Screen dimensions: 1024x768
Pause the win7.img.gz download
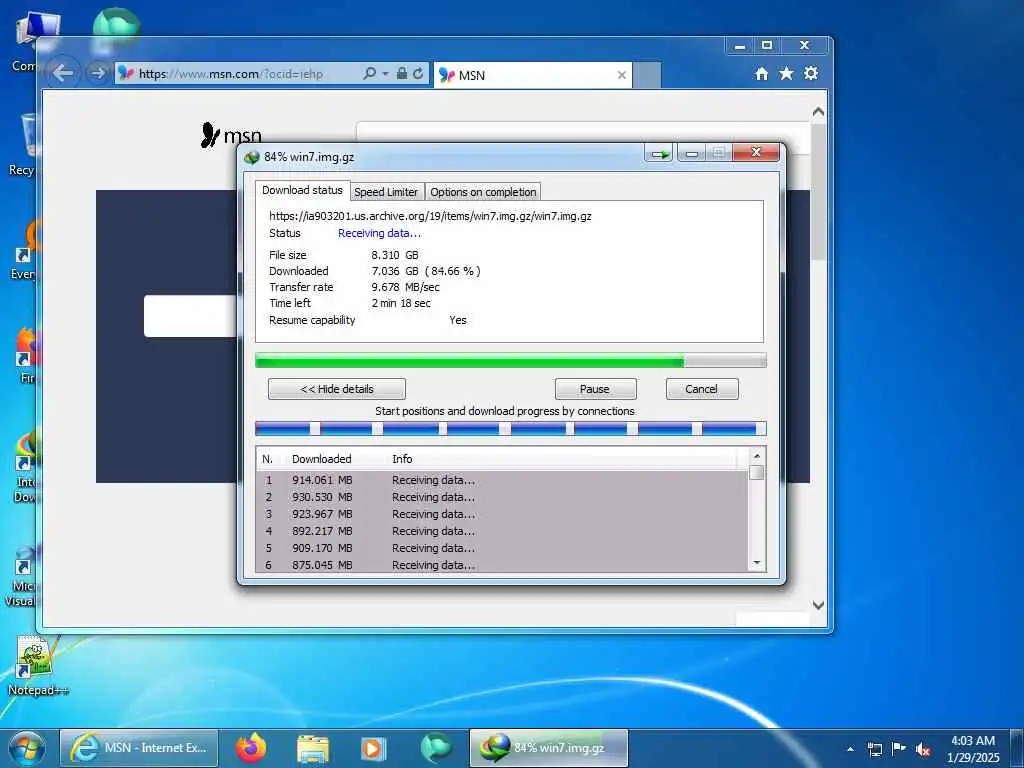coord(595,389)
